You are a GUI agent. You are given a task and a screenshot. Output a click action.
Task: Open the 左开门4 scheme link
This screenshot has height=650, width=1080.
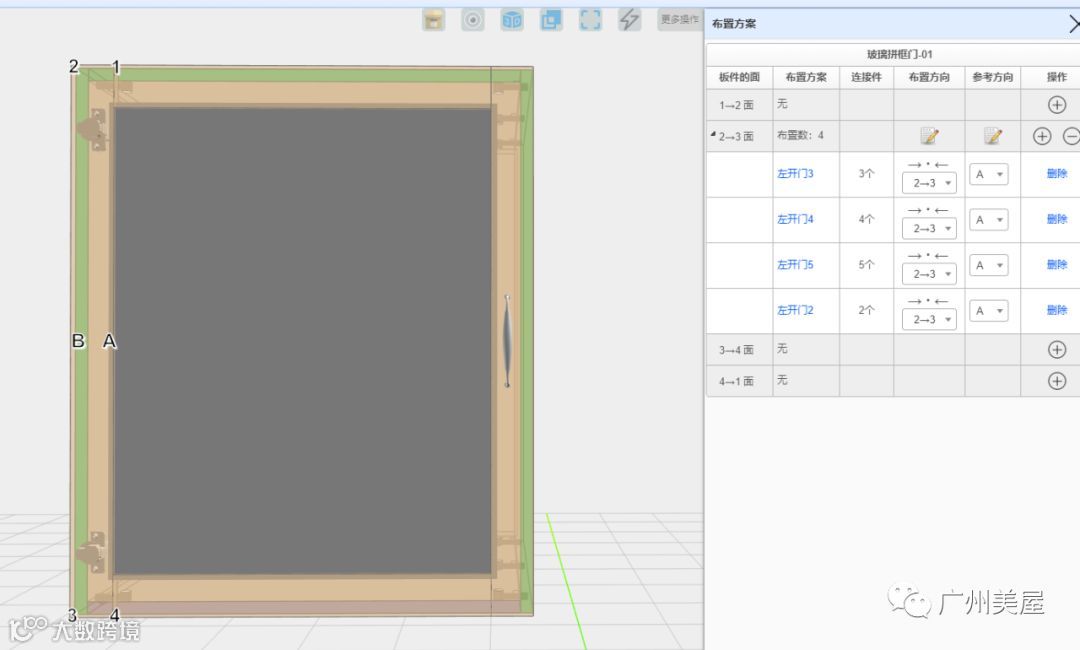(x=795, y=219)
